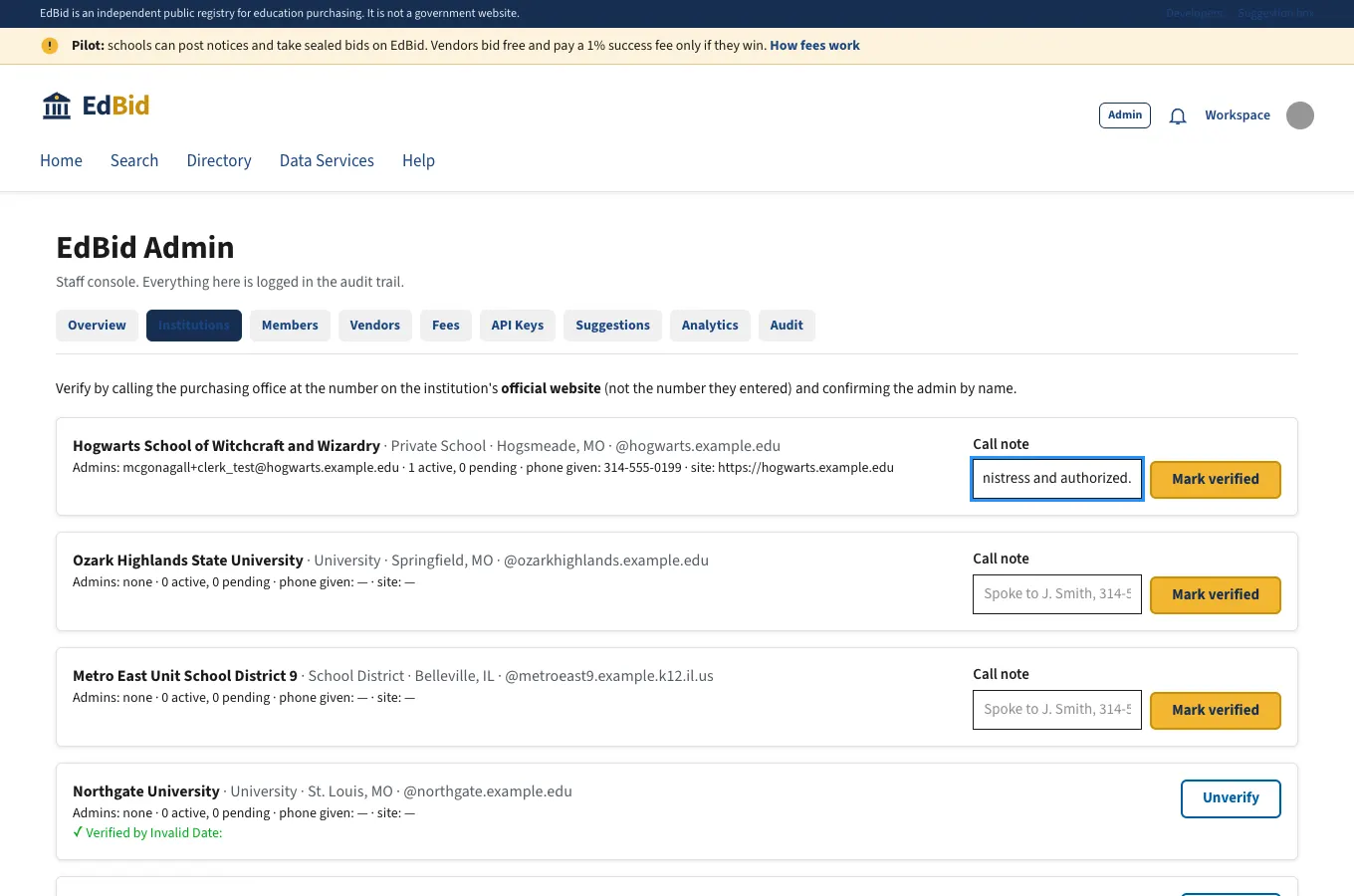Switch to the Overview tab
Viewport: 1354px width, 896px height.
[97, 326]
